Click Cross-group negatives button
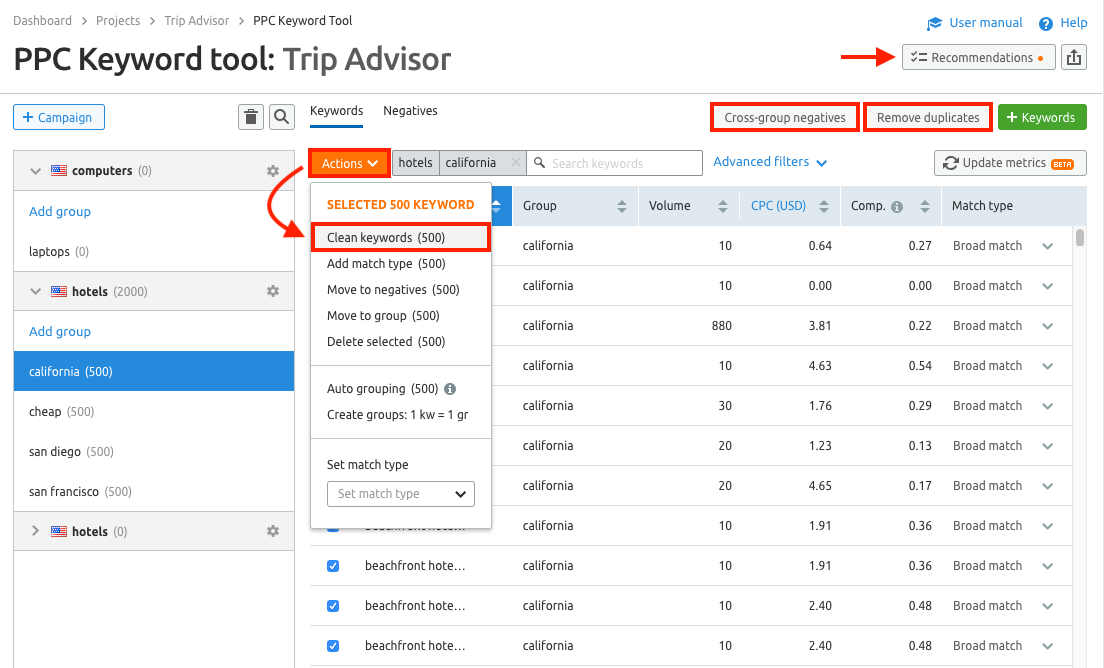The image size is (1104, 668). coord(785,118)
